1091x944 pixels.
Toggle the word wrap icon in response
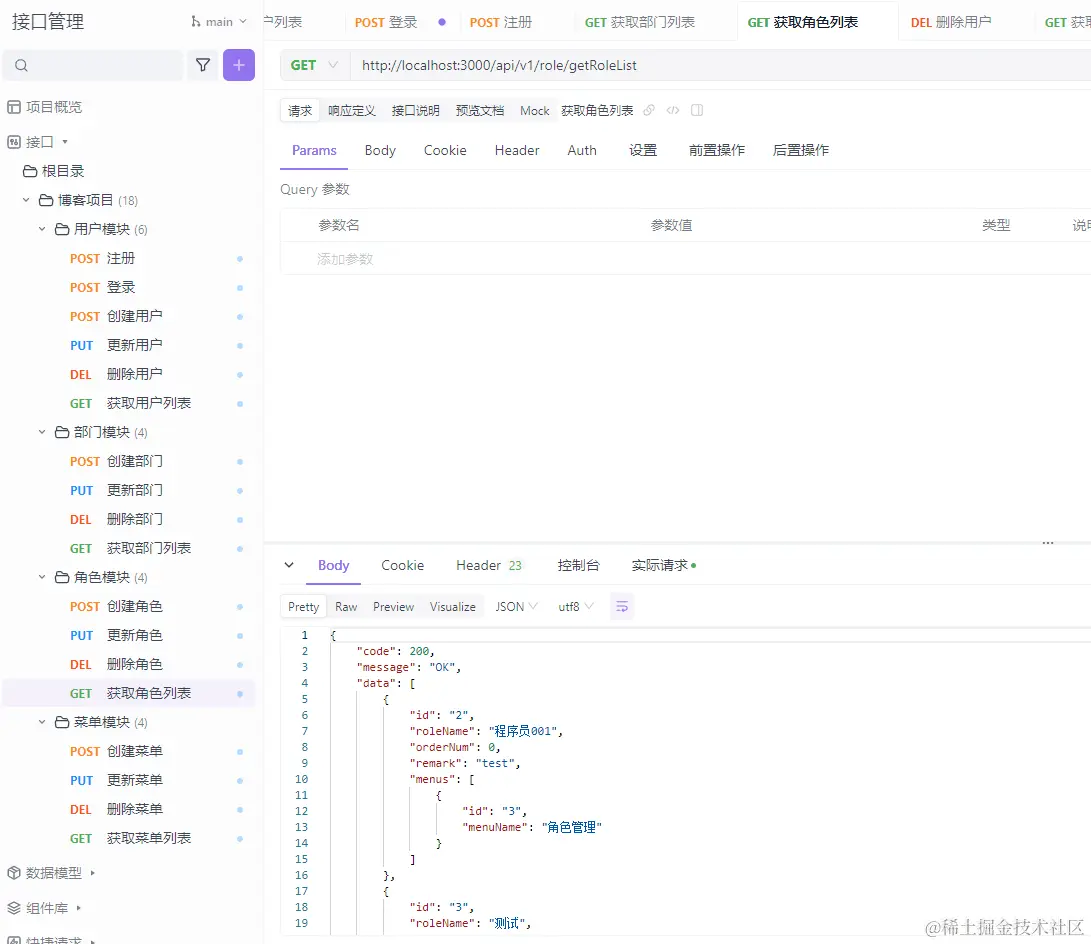click(x=622, y=607)
